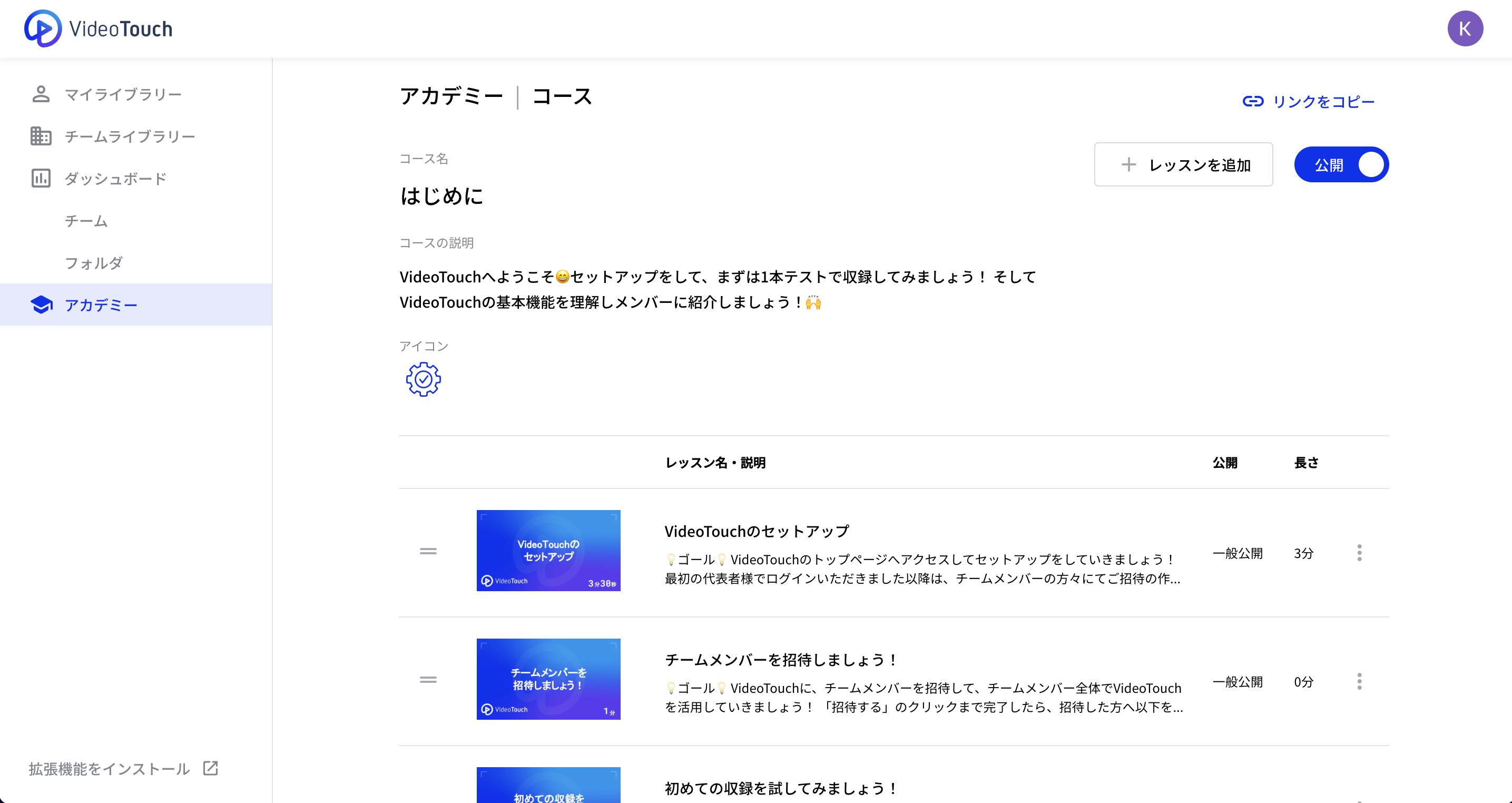
Task: Click the course description text starting VideoTouchへようこそ
Action: [718, 289]
